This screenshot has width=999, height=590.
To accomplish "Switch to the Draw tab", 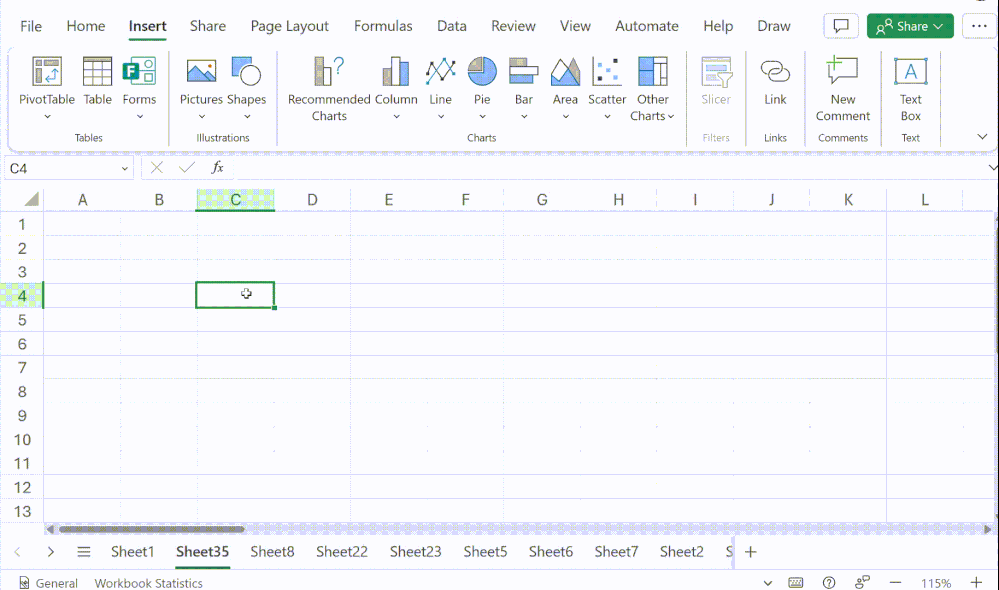I will coord(773,26).
